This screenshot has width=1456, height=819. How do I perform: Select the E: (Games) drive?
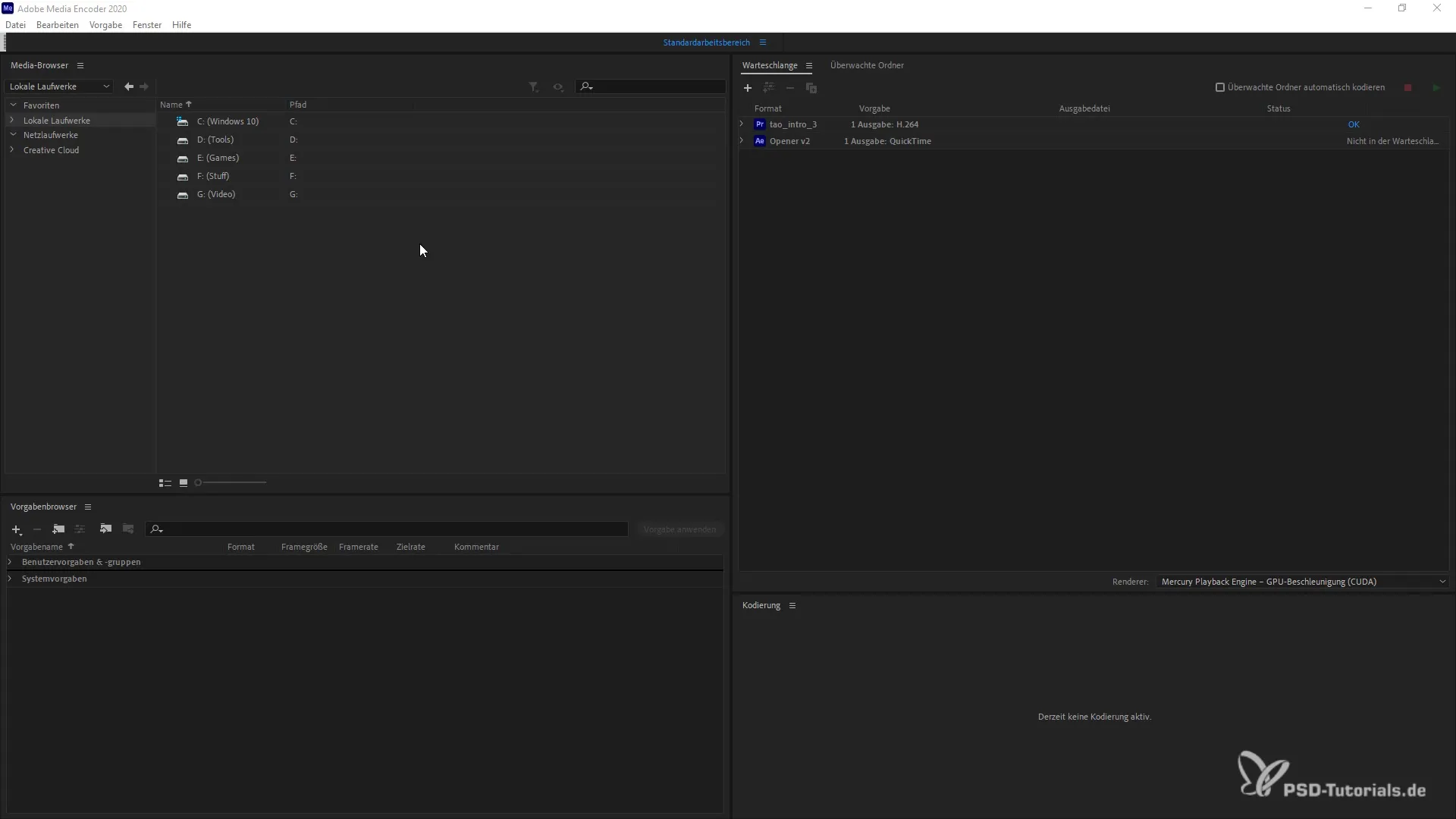(x=218, y=158)
